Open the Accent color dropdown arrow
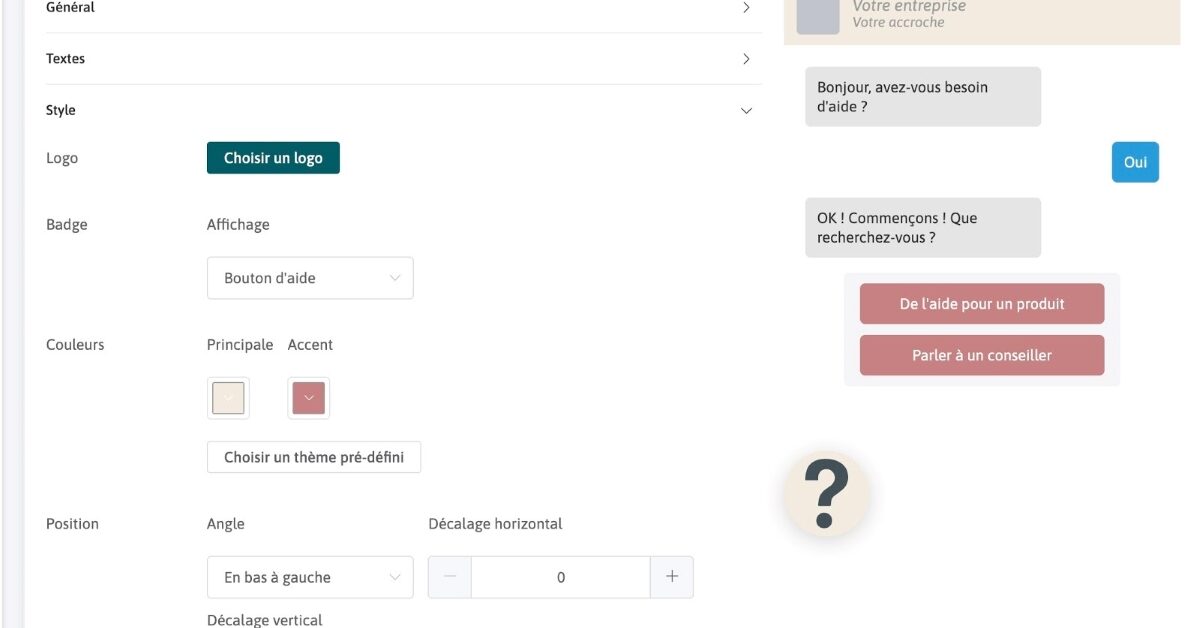The height and width of the screenshot is (628, 1200). pos(308,397)
